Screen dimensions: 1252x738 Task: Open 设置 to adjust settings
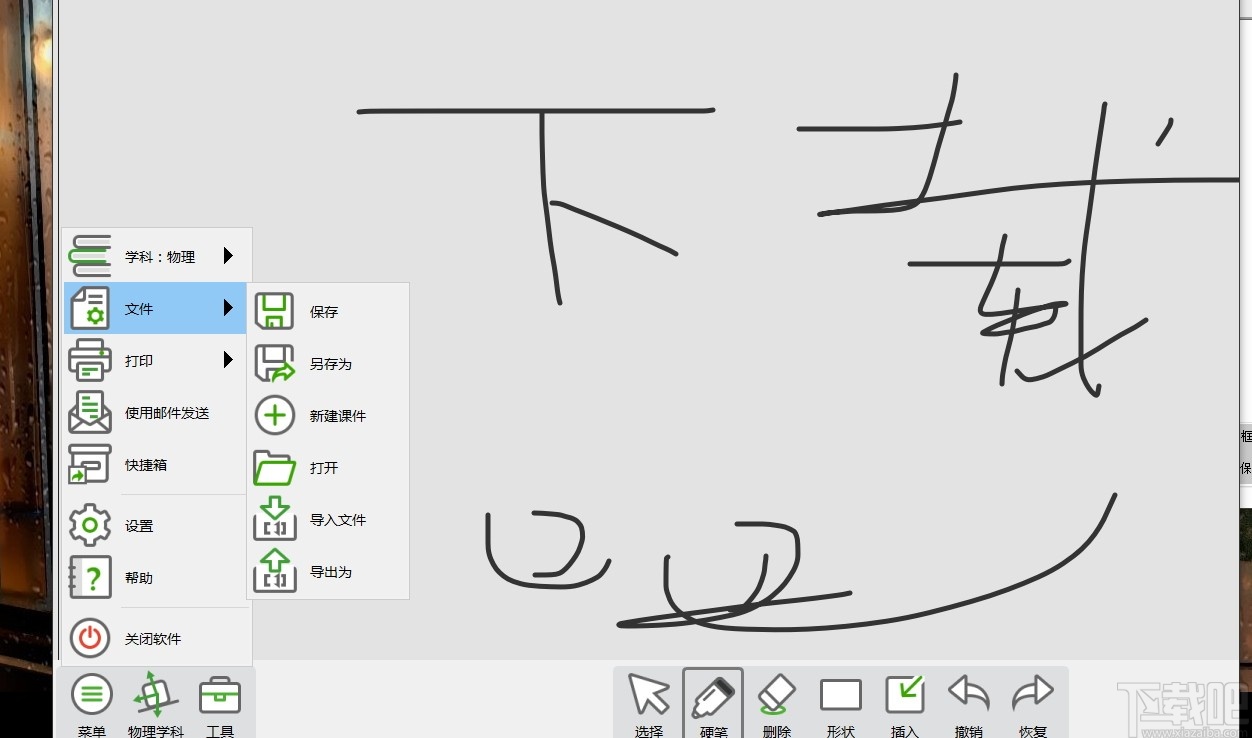[137, 525]
